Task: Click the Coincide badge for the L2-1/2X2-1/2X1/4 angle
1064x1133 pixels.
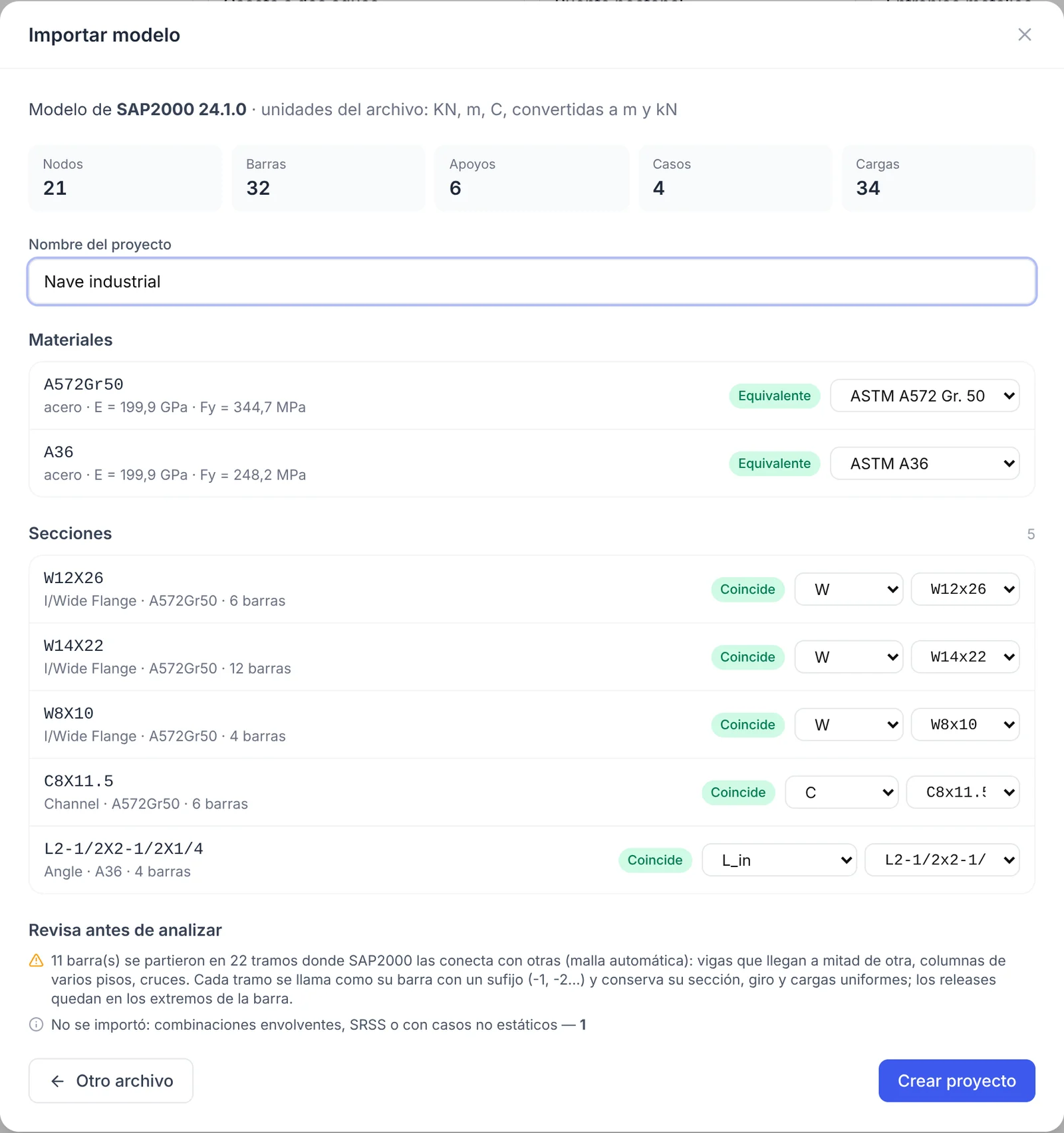Action: pos(655,860)
